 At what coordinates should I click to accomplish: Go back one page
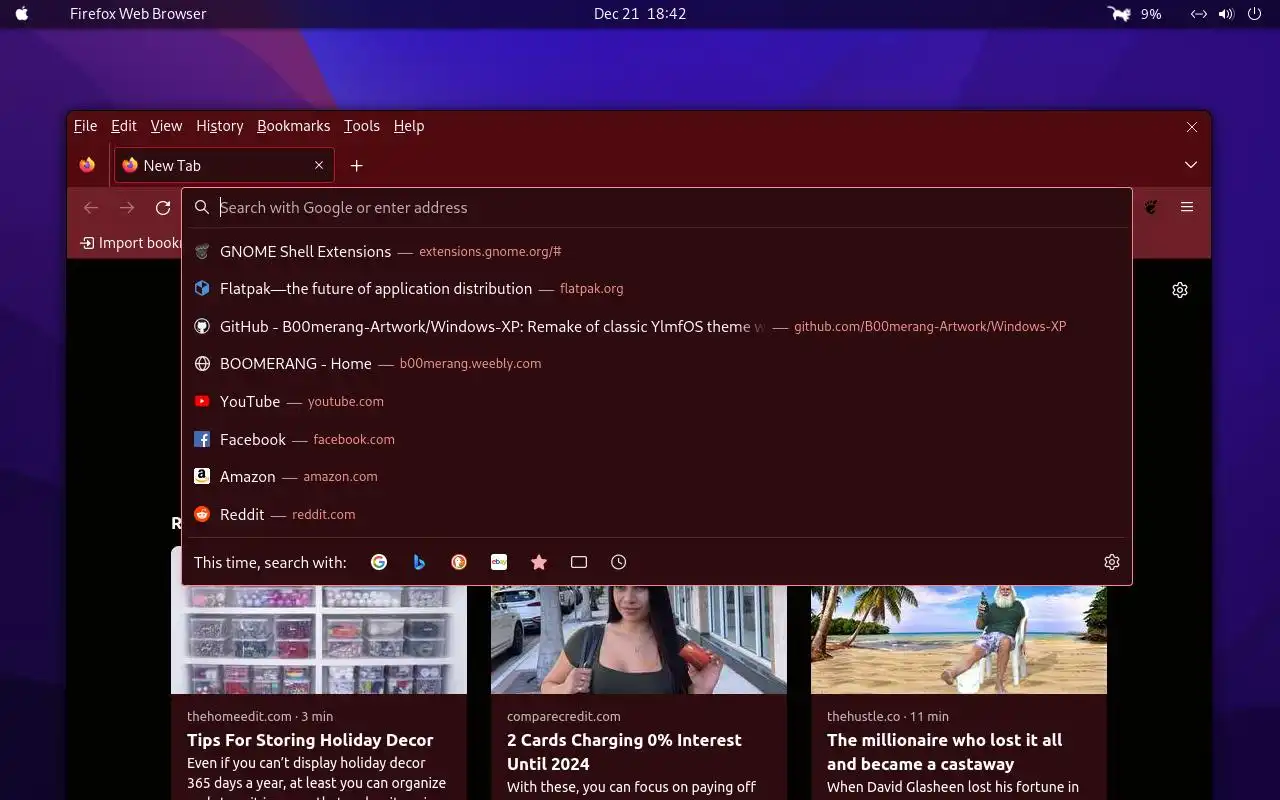[91, 207]
